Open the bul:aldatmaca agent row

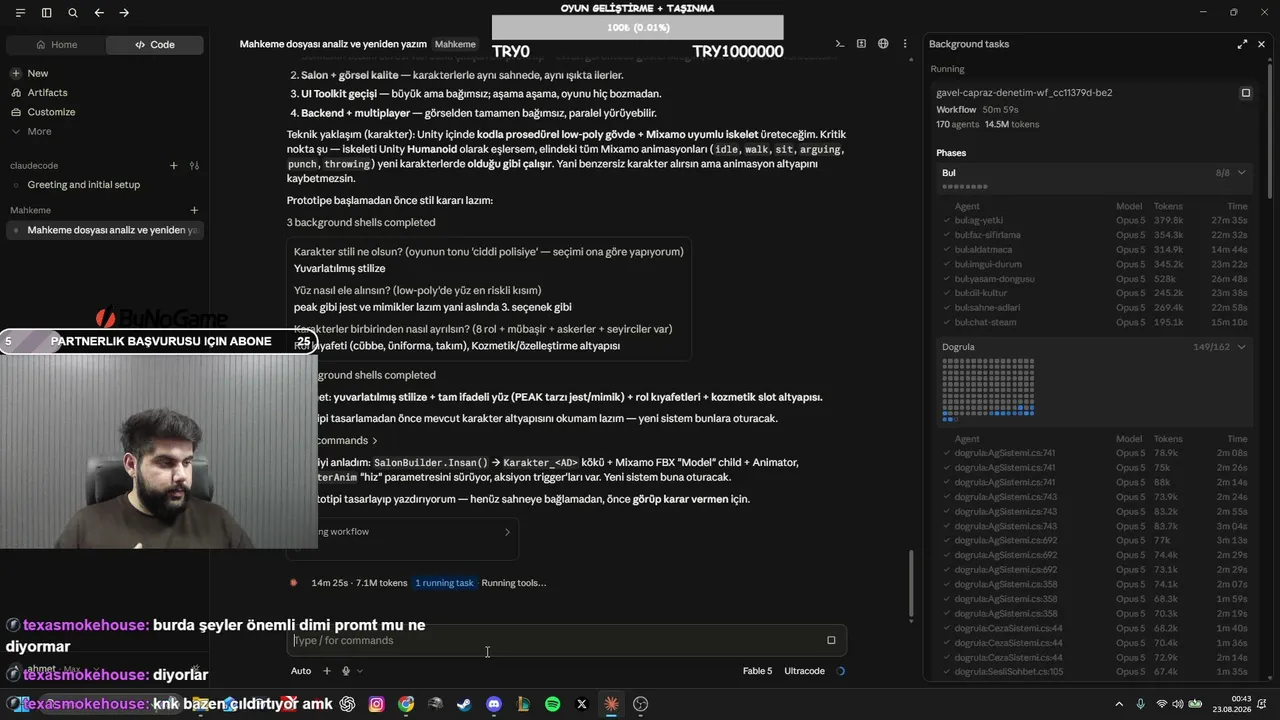tap(1095, 250)
